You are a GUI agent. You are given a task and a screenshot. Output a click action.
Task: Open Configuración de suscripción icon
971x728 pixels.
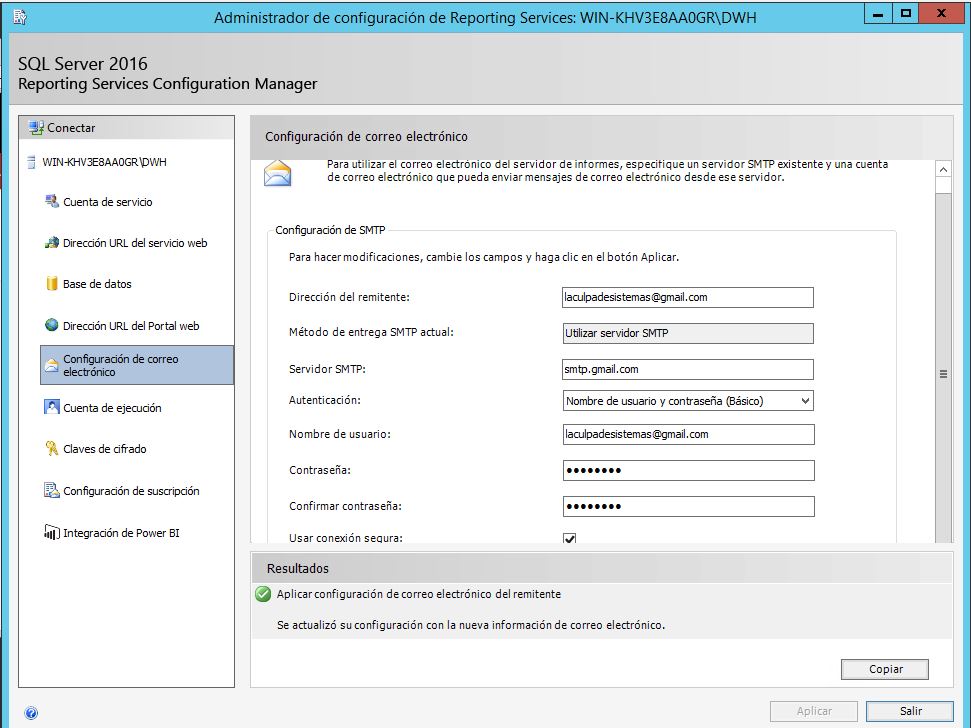(52, 491)
